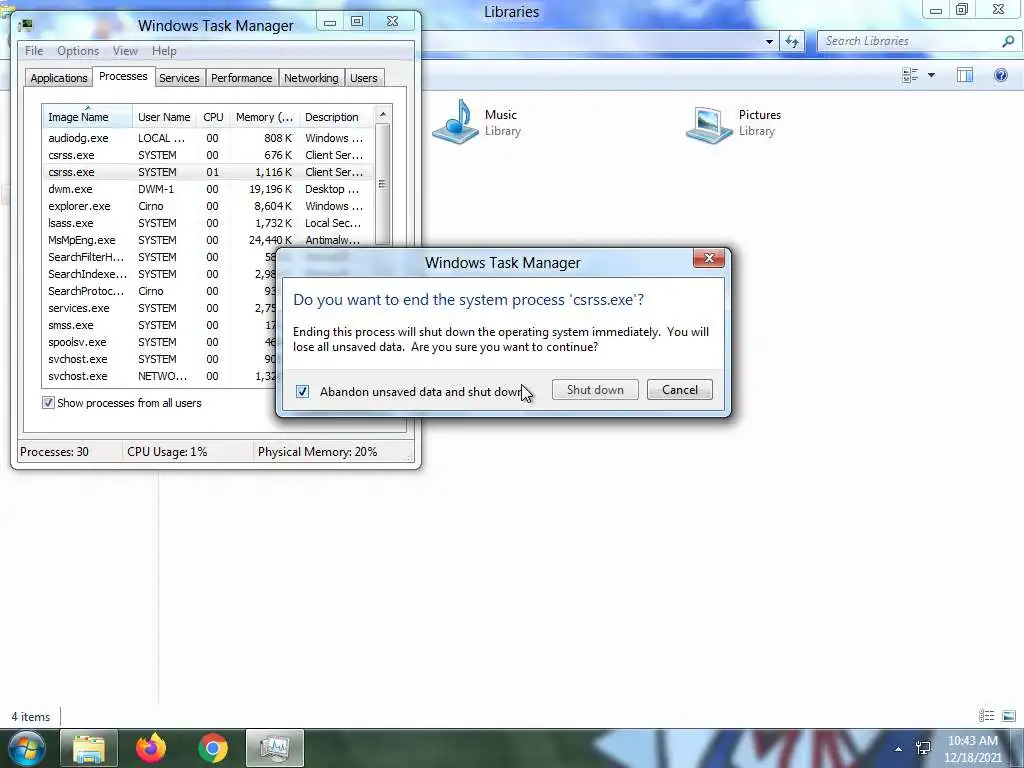1024x768 pixels.
Task: Click the process list vertical scrollbar thumb
Action: click(x=383, y=184)
